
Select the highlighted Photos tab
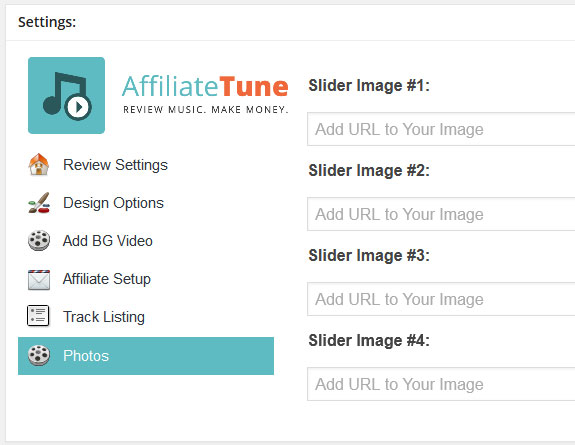146,356
